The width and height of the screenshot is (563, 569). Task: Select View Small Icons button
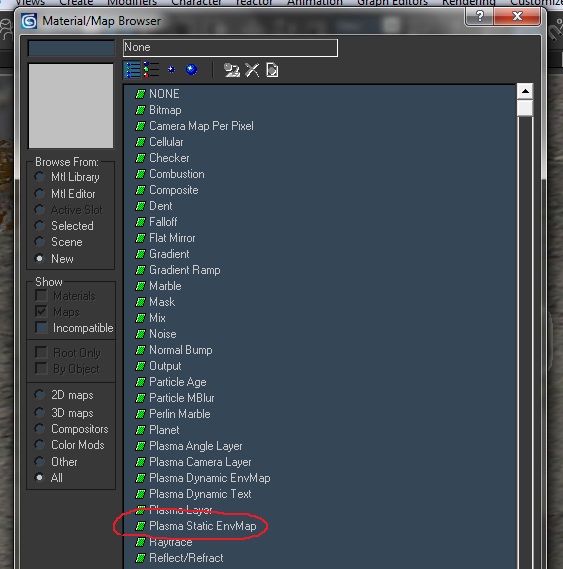(x=171, y=70)
